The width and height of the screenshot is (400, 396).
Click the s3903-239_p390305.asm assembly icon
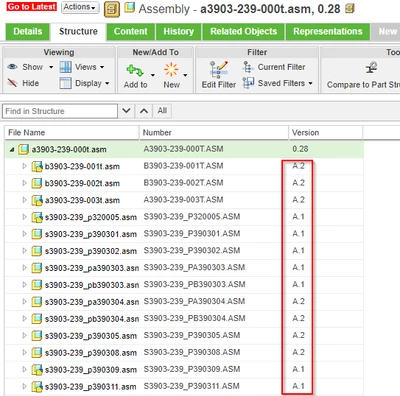point(37,336)
